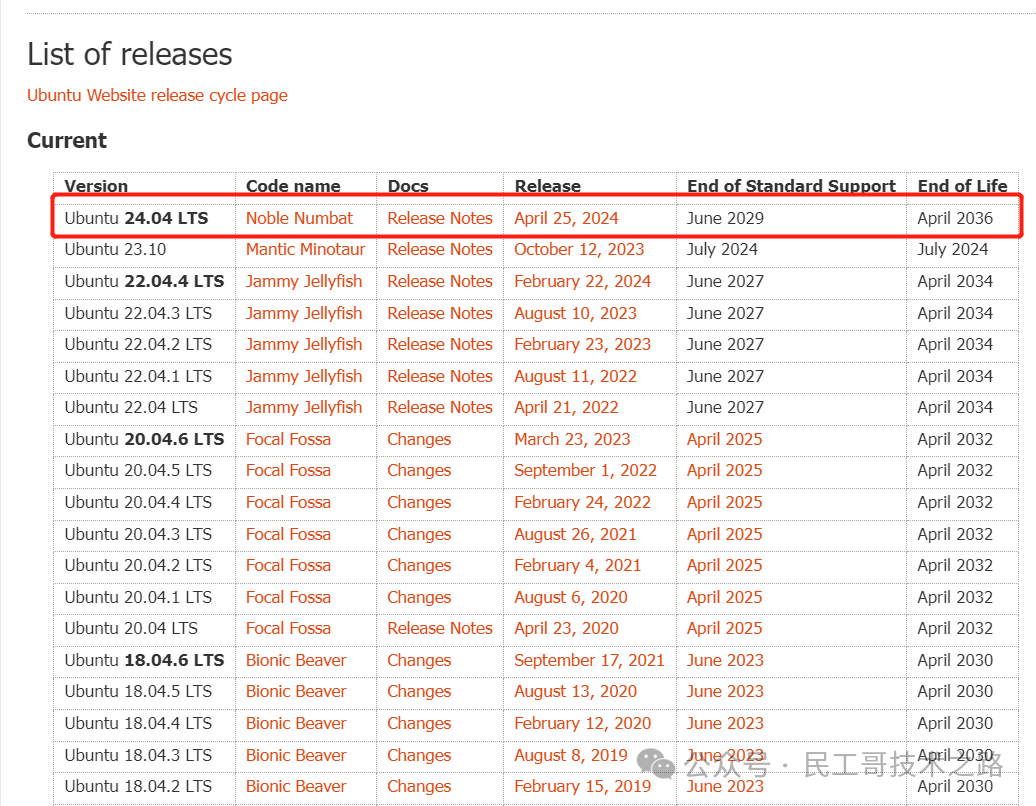Open Jammy Jellyfish link in the 22.04 LTS row

pos(304,408)
